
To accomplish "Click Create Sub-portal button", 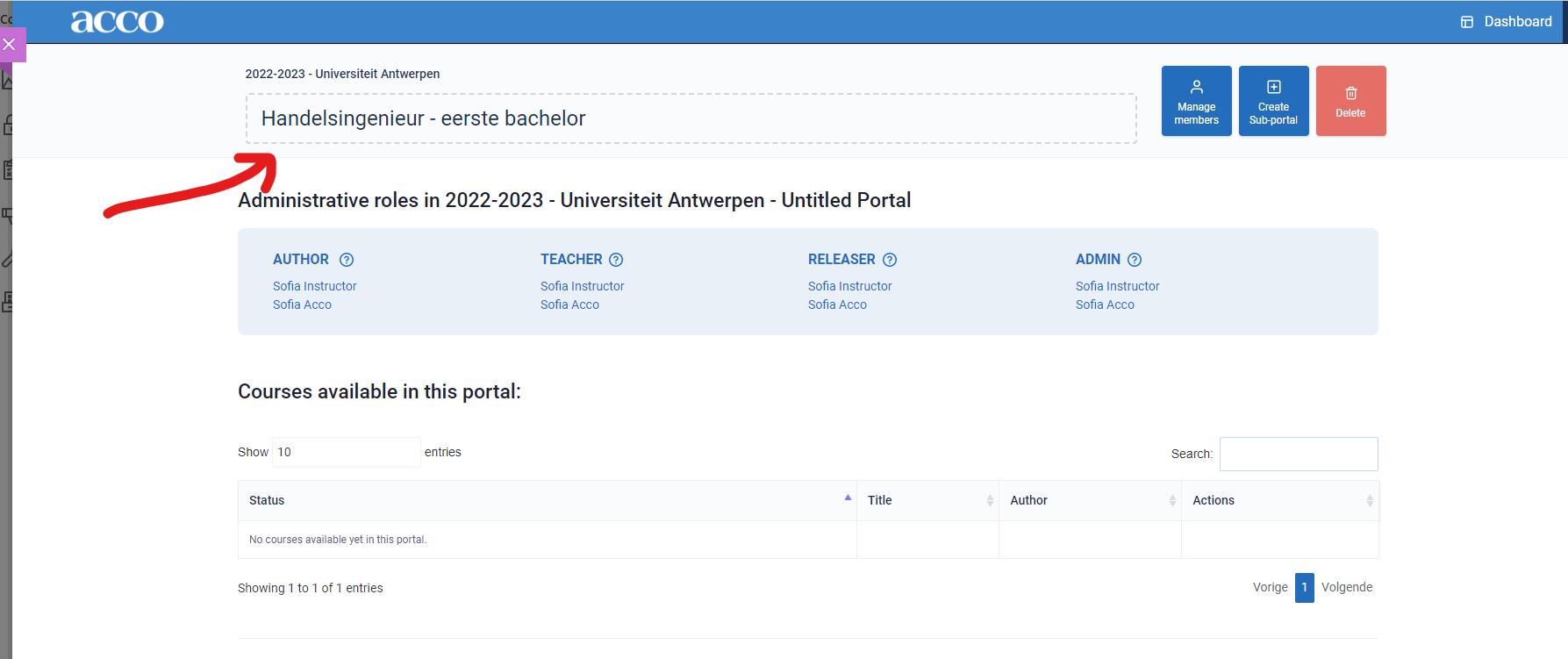I will 1273,101.
